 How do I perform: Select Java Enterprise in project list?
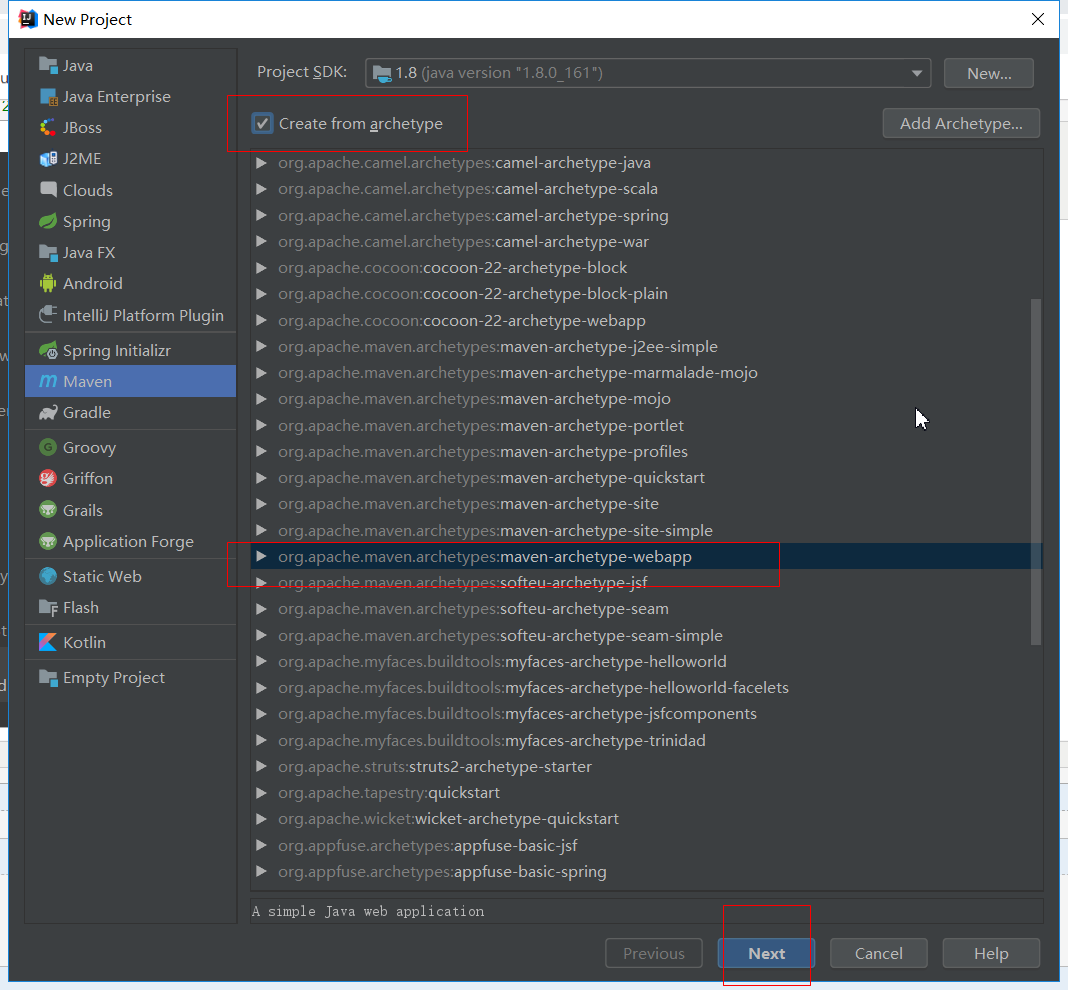point(116,97)
